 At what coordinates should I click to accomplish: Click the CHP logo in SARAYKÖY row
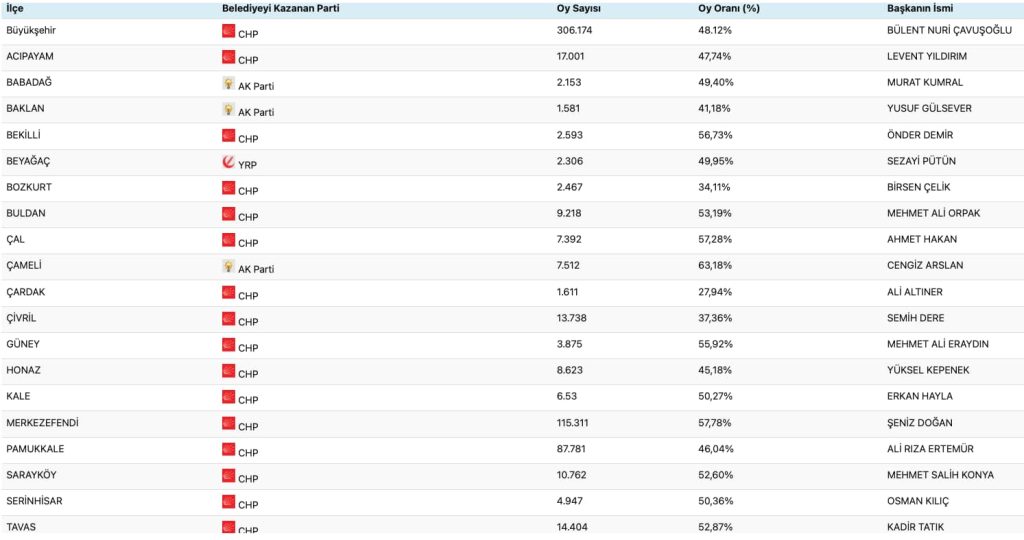228,476
